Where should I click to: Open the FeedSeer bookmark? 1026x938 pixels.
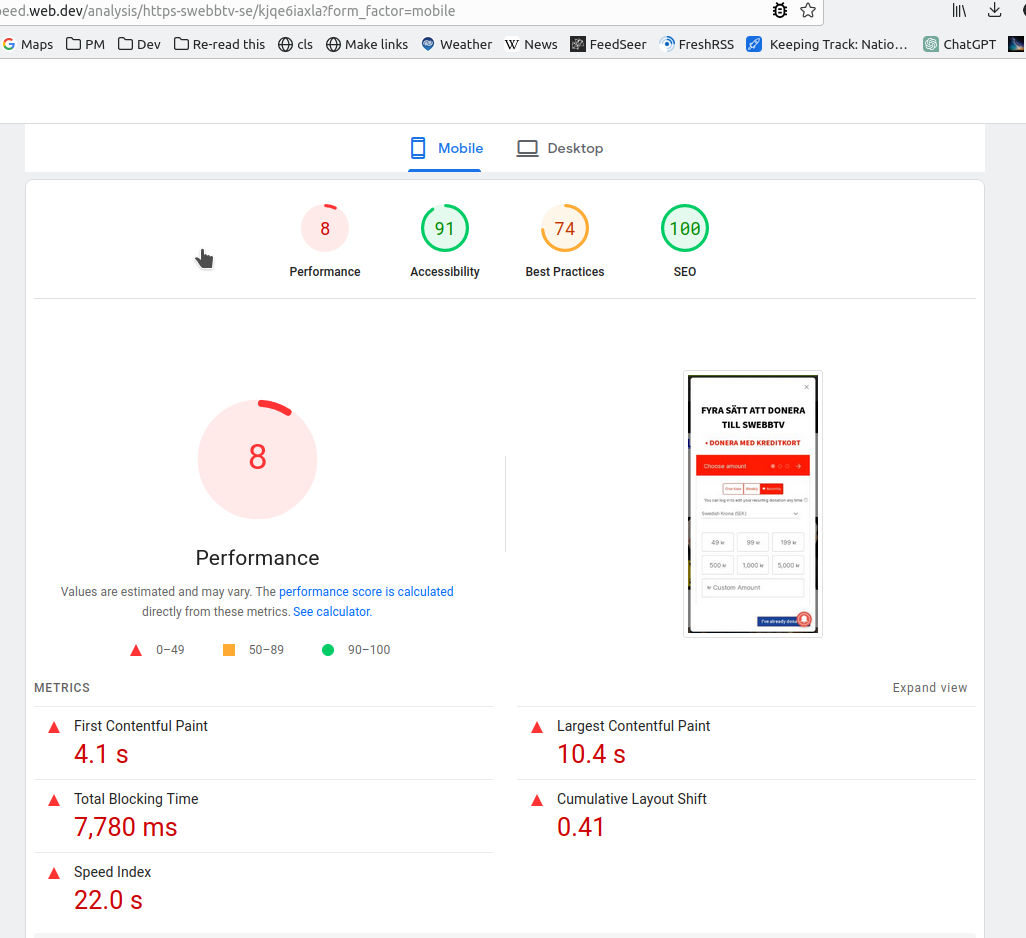608,44
